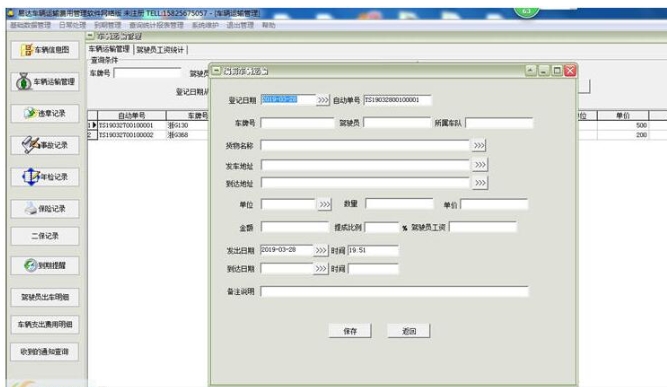
Task: Open the 基础数据管理 menu
Action: (31, 25)
